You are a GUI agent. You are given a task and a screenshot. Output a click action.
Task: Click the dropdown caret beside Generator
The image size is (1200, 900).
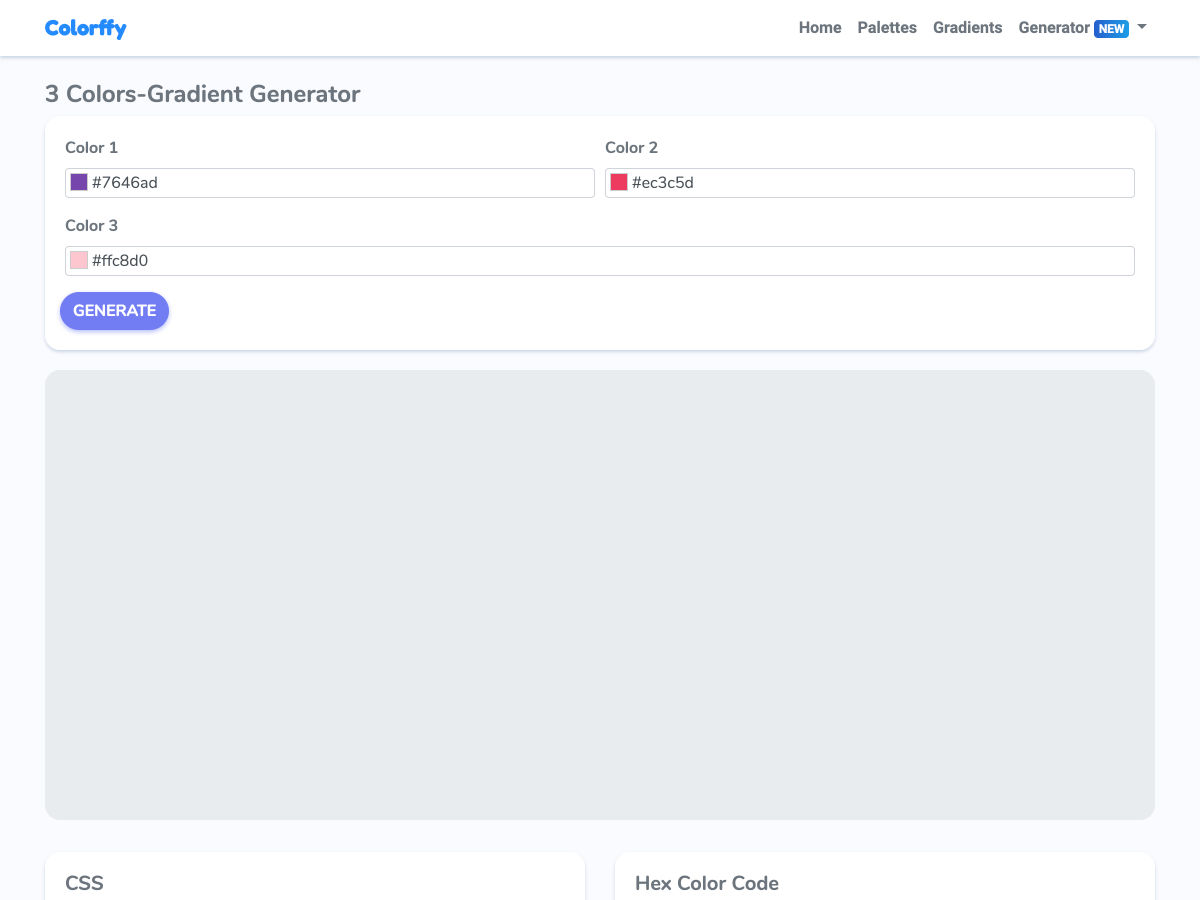1142,27
